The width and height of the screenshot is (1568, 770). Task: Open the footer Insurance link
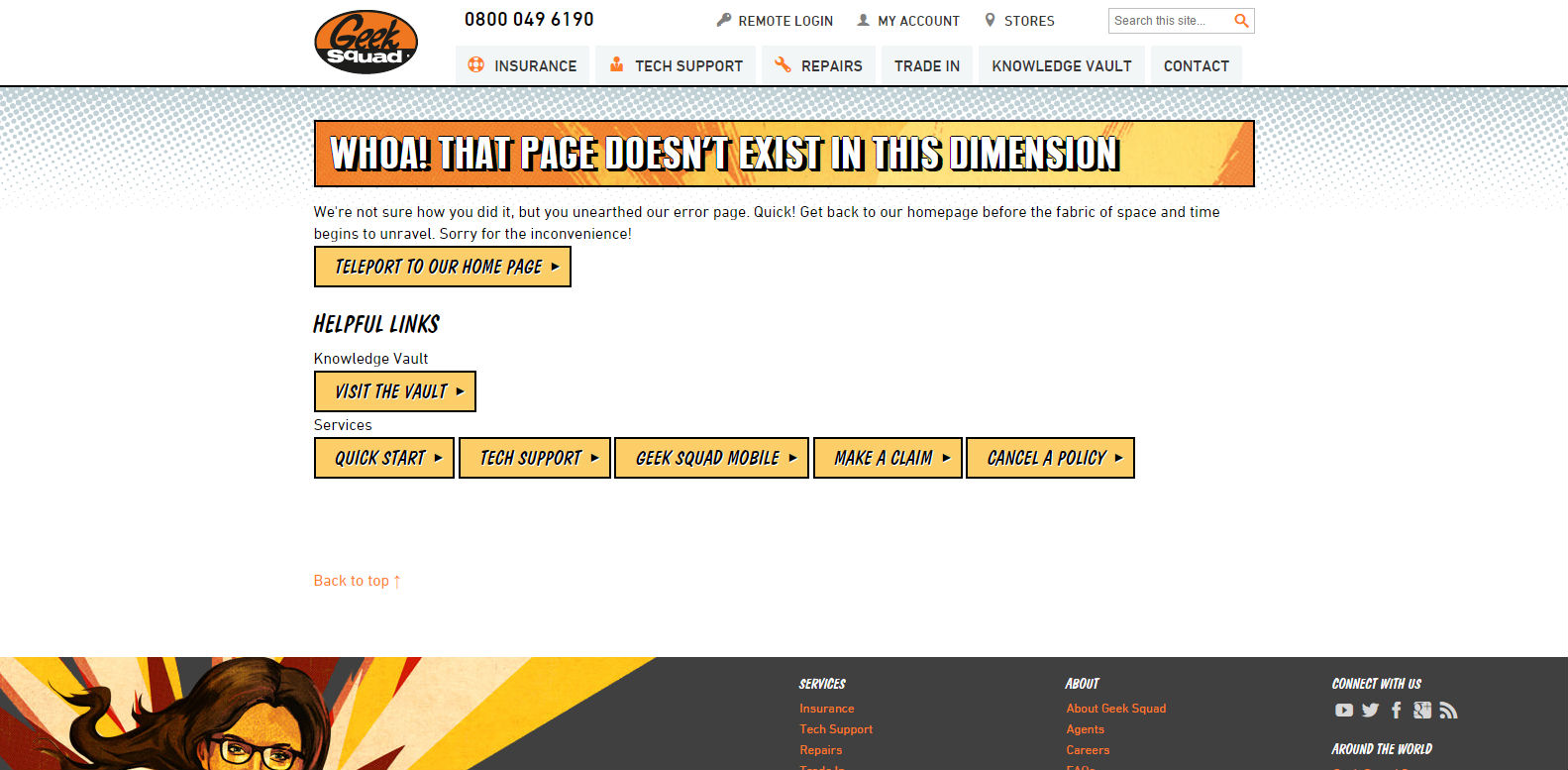click(827, 709)
